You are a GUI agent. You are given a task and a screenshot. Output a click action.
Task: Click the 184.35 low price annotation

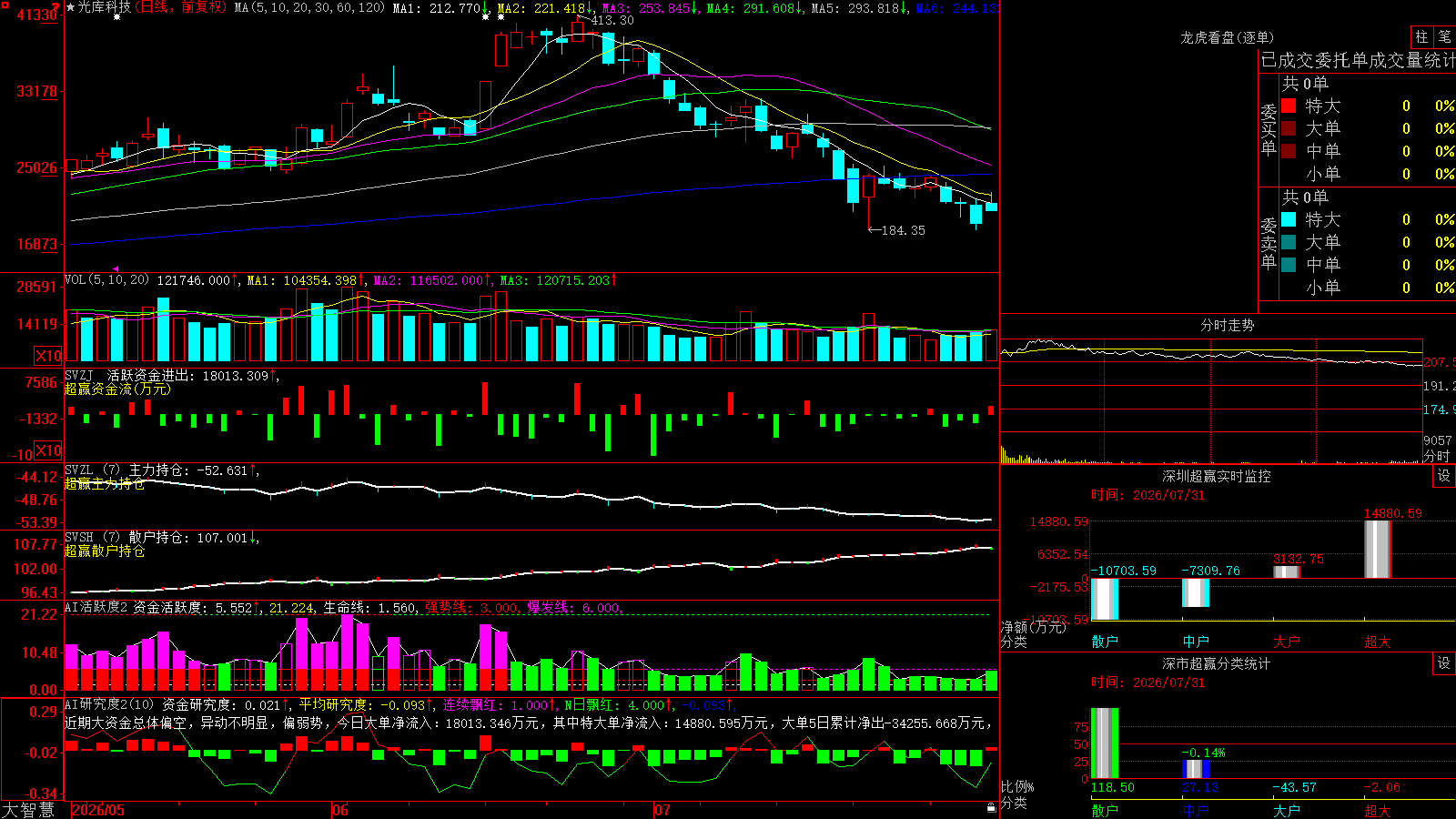(903, 230)
